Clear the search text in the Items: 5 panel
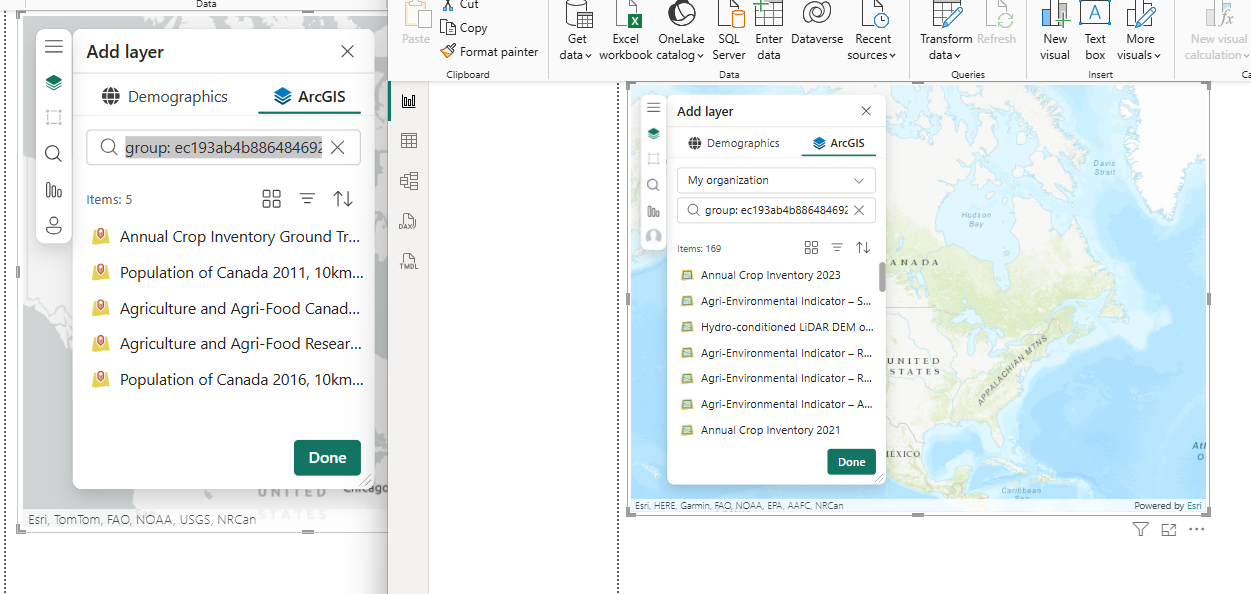Image resolution: width=1251 pixels, height=594 pixels. [x=338, y=147]
